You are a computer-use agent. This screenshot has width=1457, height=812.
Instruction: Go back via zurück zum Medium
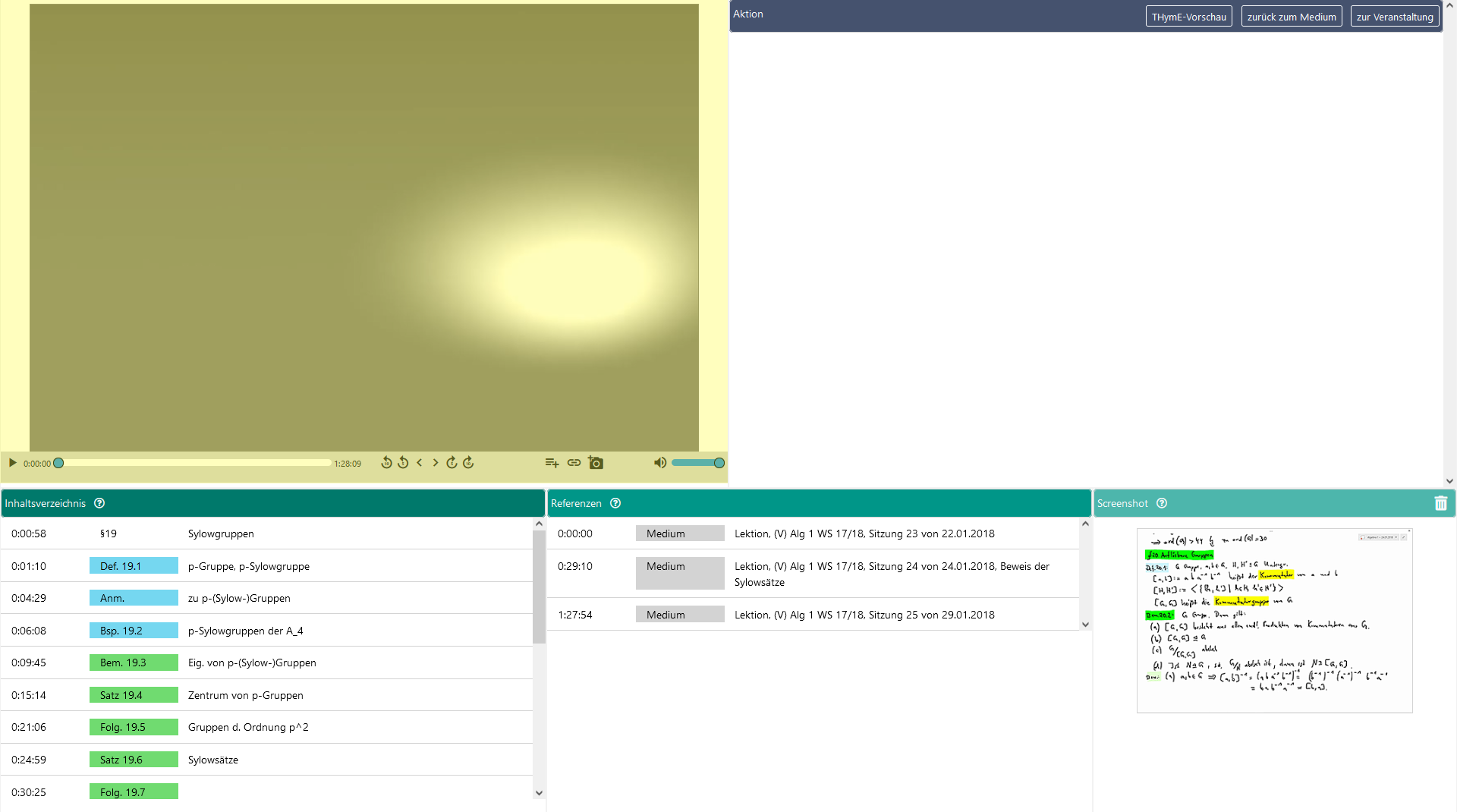pyautogui.click(x=1292, y=17)
